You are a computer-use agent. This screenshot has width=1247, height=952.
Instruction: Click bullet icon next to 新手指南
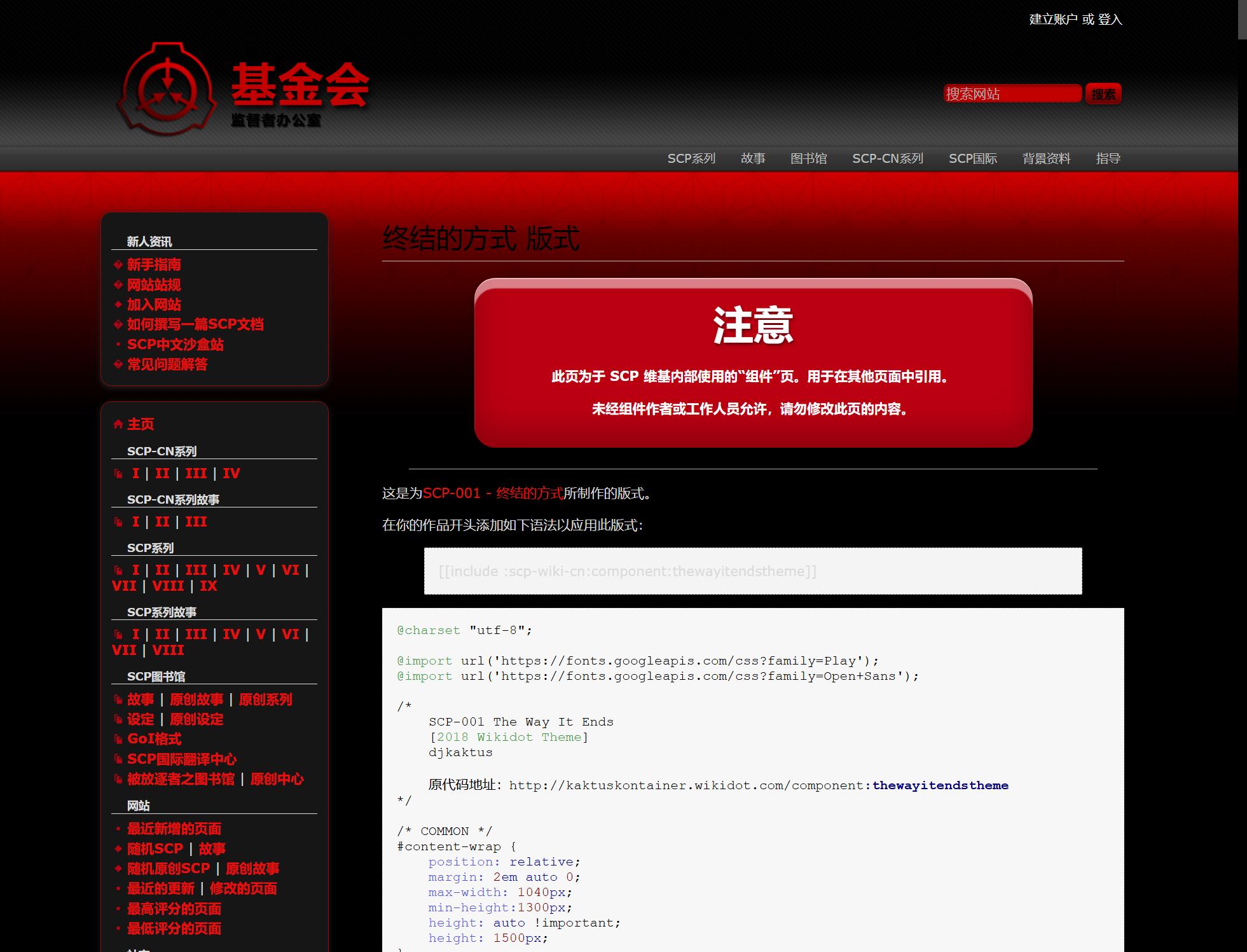[x=118, y=265]
